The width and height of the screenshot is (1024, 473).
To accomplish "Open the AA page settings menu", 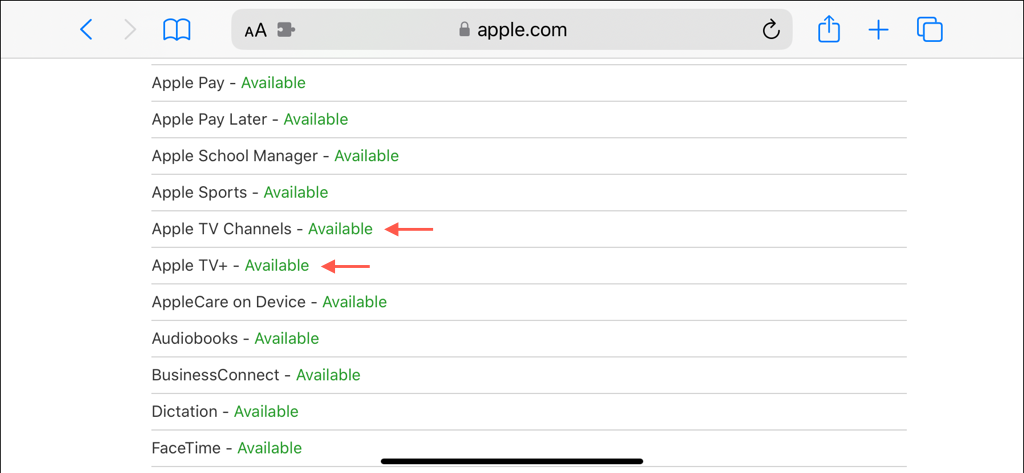I will pos(255,30).
